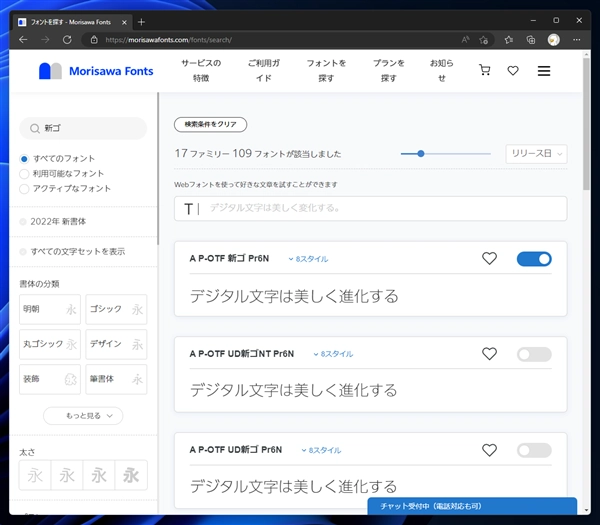Image resolution: width=600 pixels, height=525 pixels.
Task: Favorite the A P-OTF 新ゴ Pr6N font
Action: click(489, 259)
